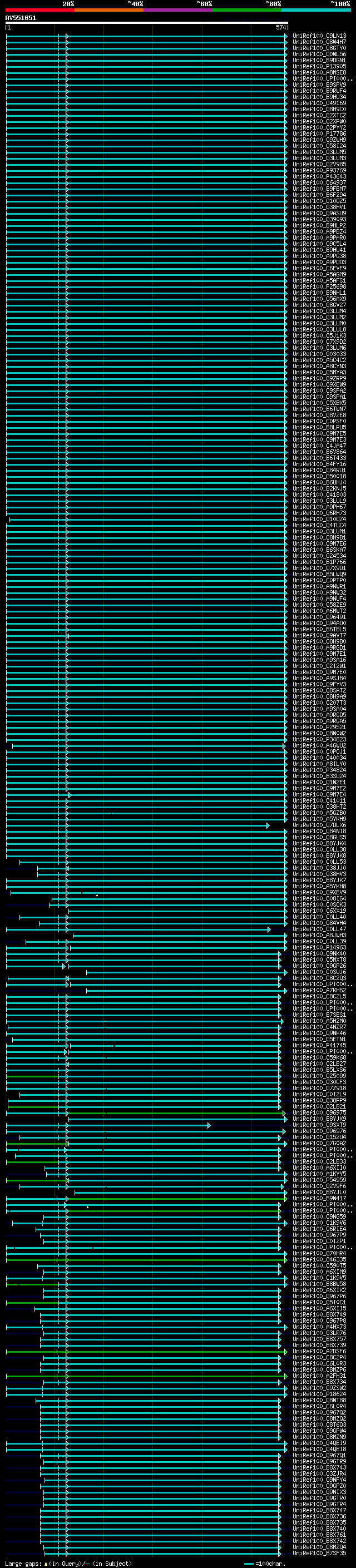Select hit label UniRef100_A8JWH3

[x=319, y=936]
